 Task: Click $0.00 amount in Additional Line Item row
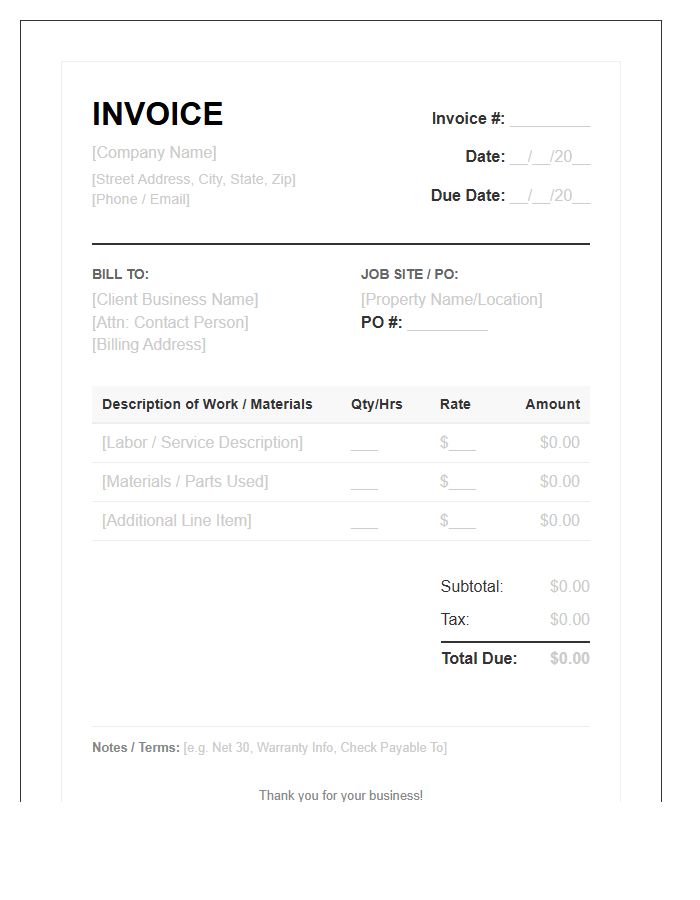click(x=559, y=521)
